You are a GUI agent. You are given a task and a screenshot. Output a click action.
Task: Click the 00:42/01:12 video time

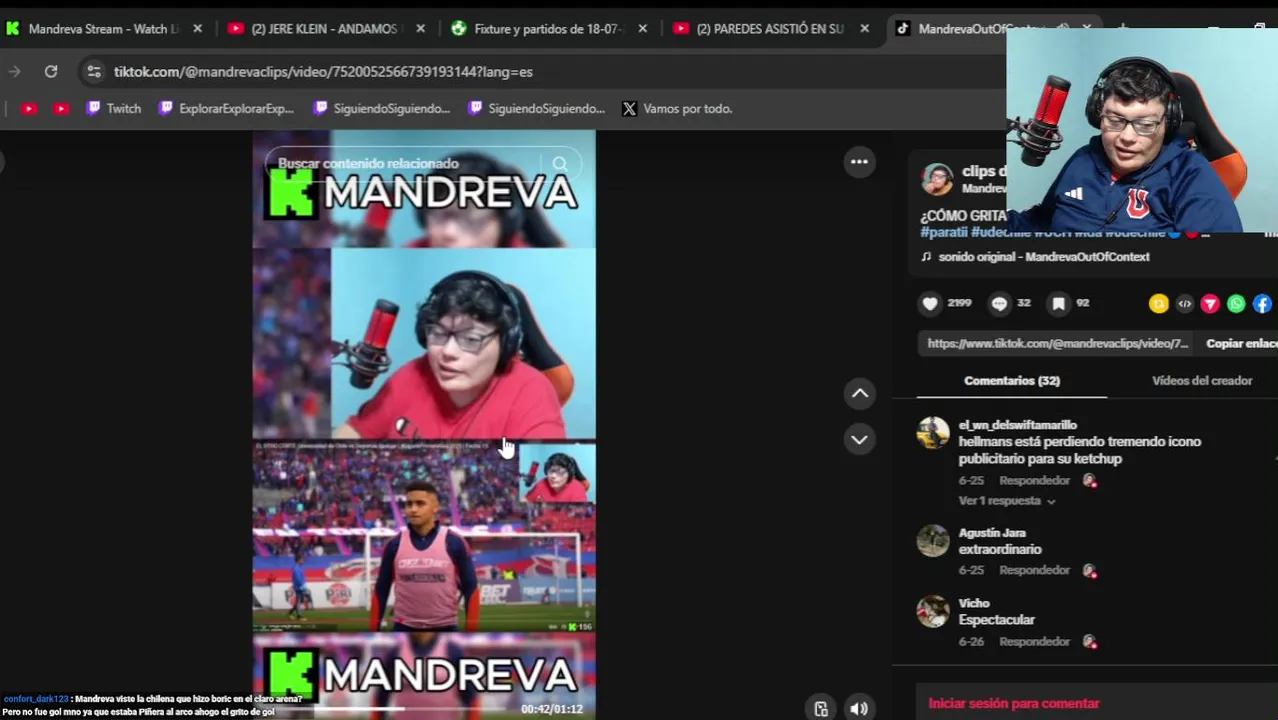coord(551,709)
